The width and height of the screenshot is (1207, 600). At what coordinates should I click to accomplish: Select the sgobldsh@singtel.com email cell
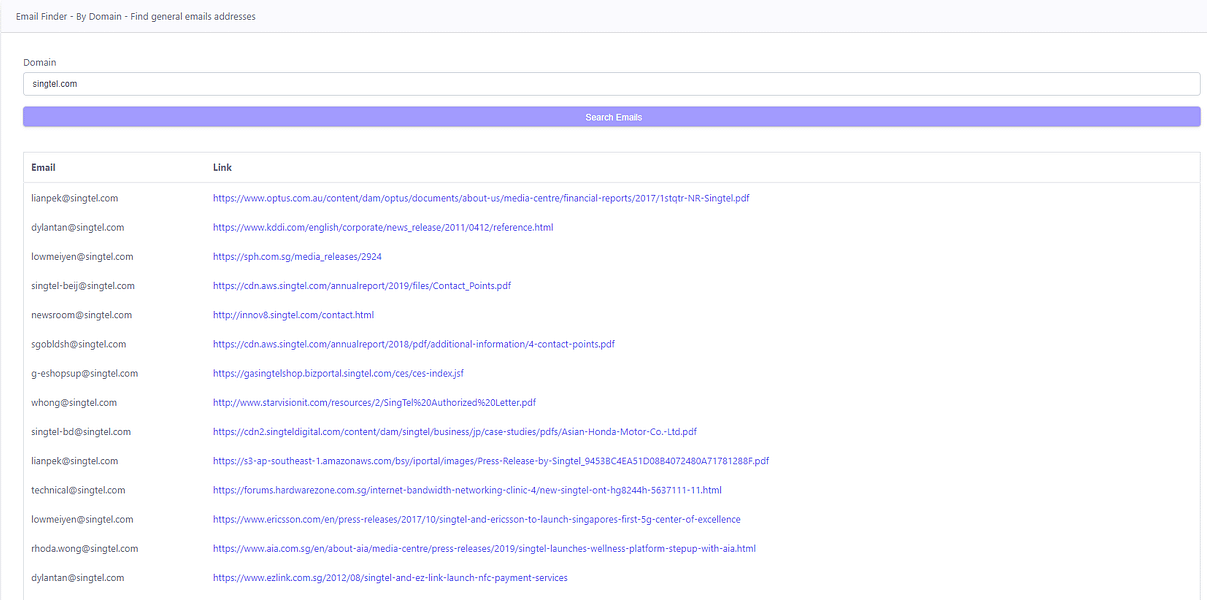point(79,344)
